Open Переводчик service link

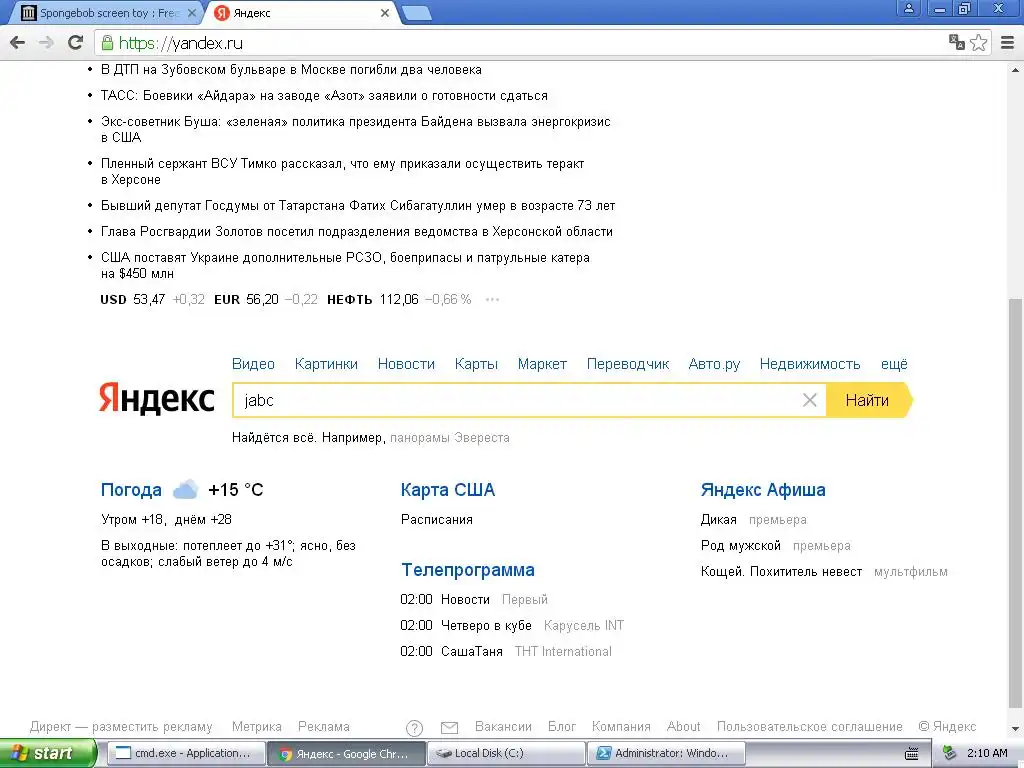click(628, 364)
